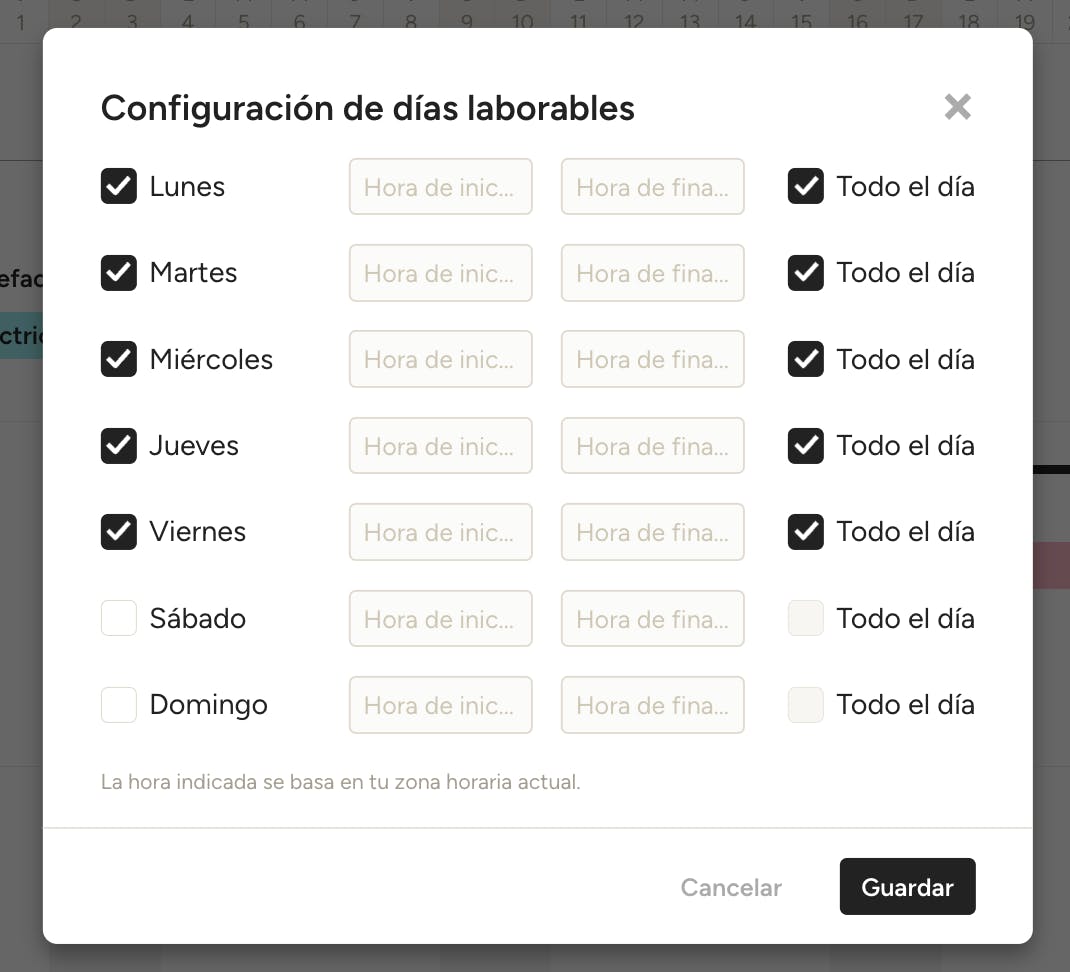Click the Martes end time field

(652, 272)
